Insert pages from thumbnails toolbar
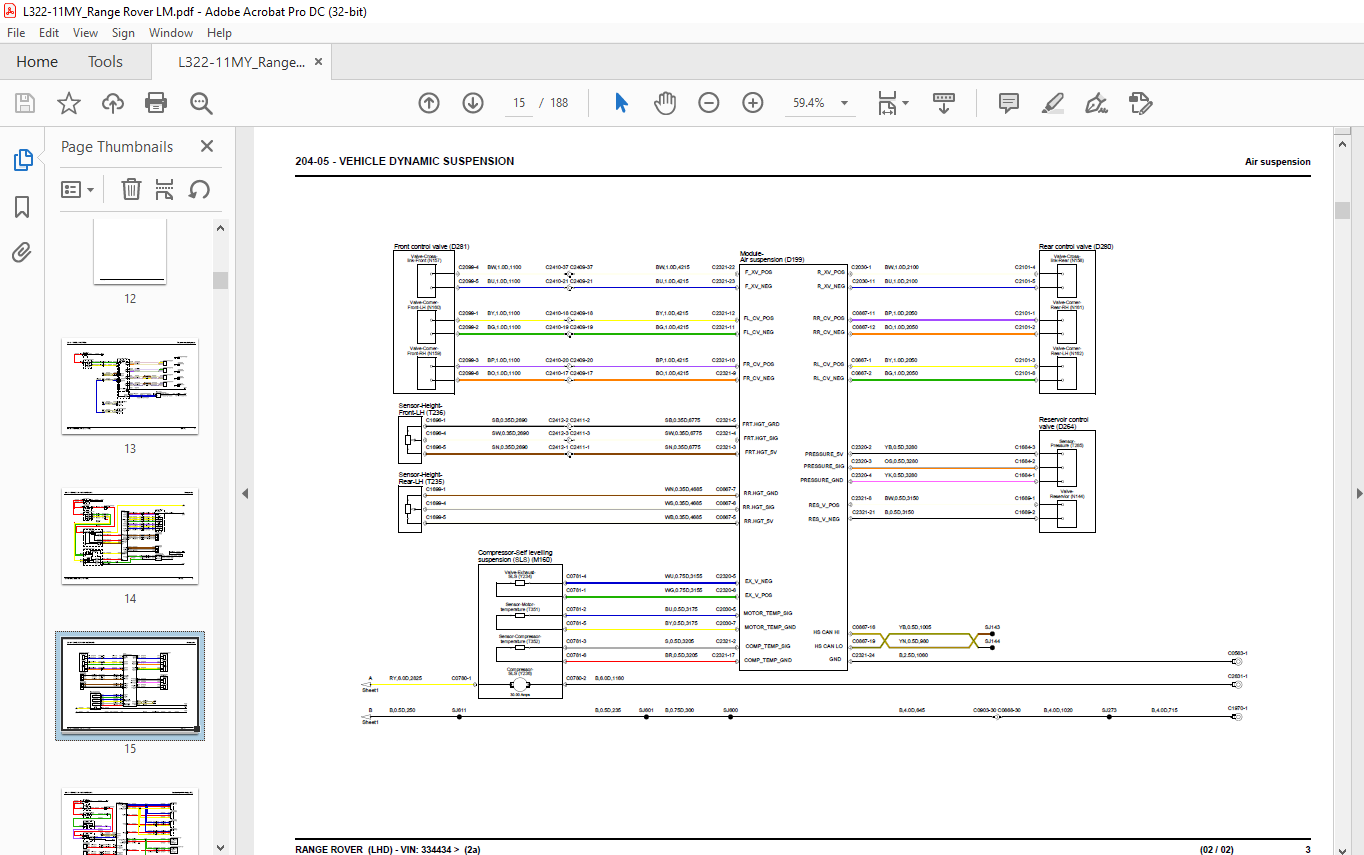 [165, 189]
